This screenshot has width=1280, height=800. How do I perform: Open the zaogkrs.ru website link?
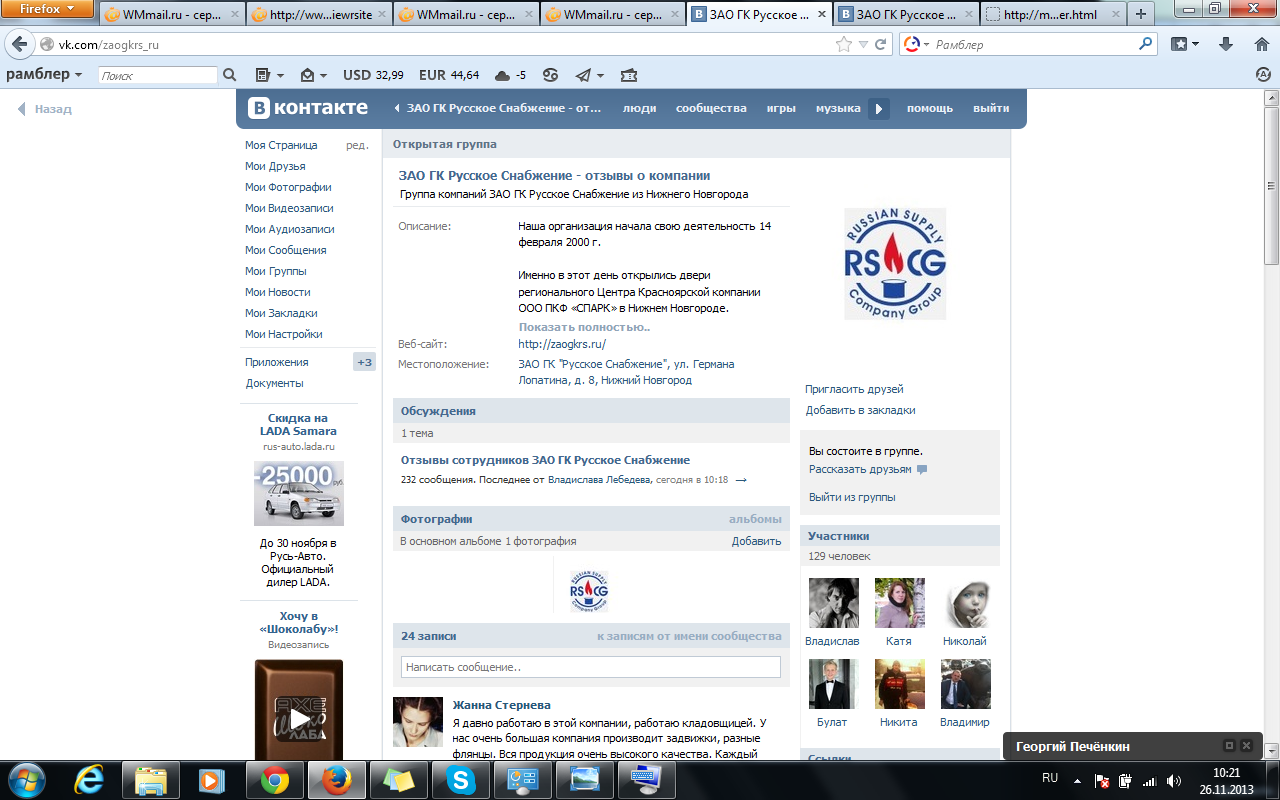pos(562,344)
